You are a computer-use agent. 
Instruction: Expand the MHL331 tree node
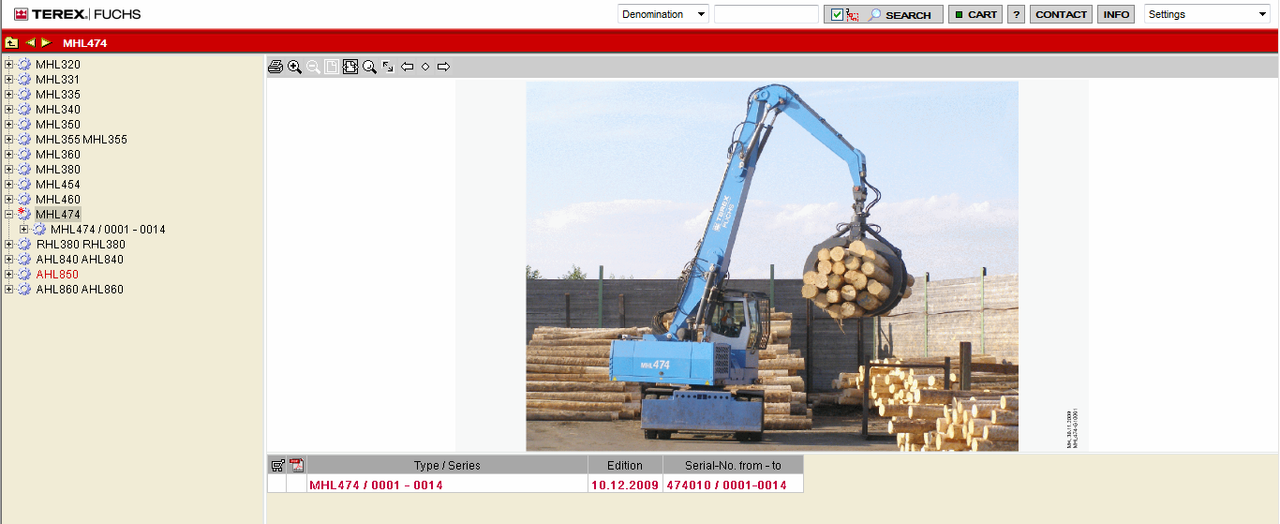[9, 79]
